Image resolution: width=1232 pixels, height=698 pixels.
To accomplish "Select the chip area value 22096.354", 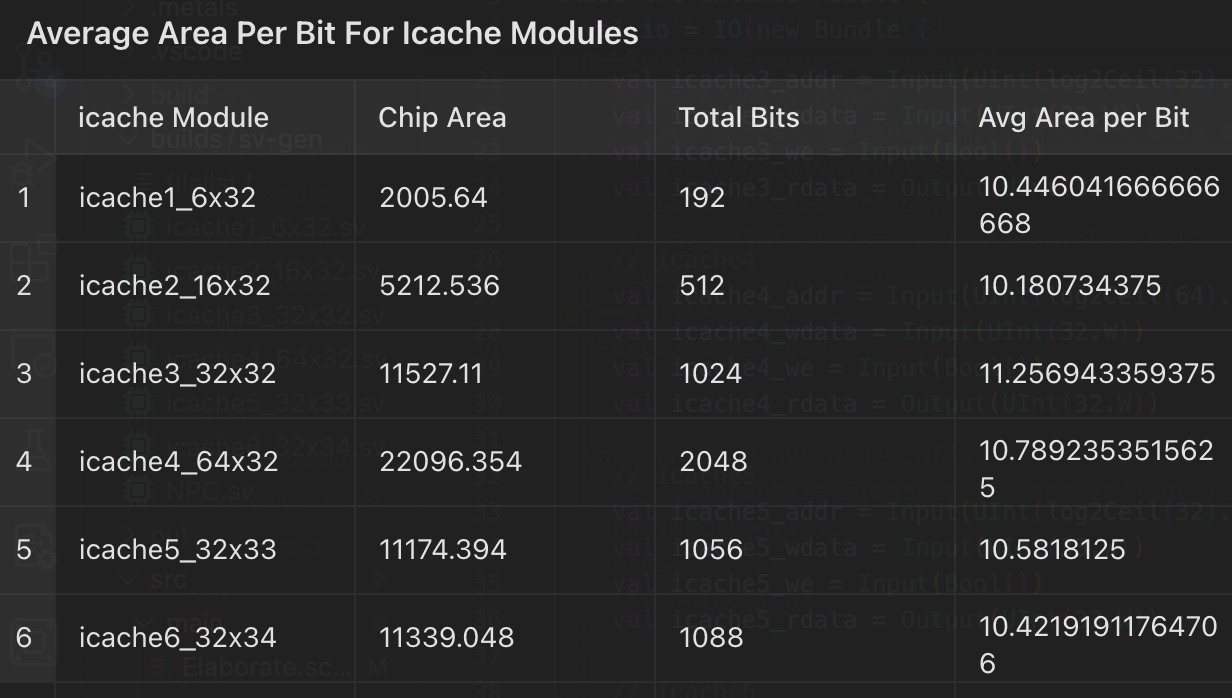I will click(450, 462).
